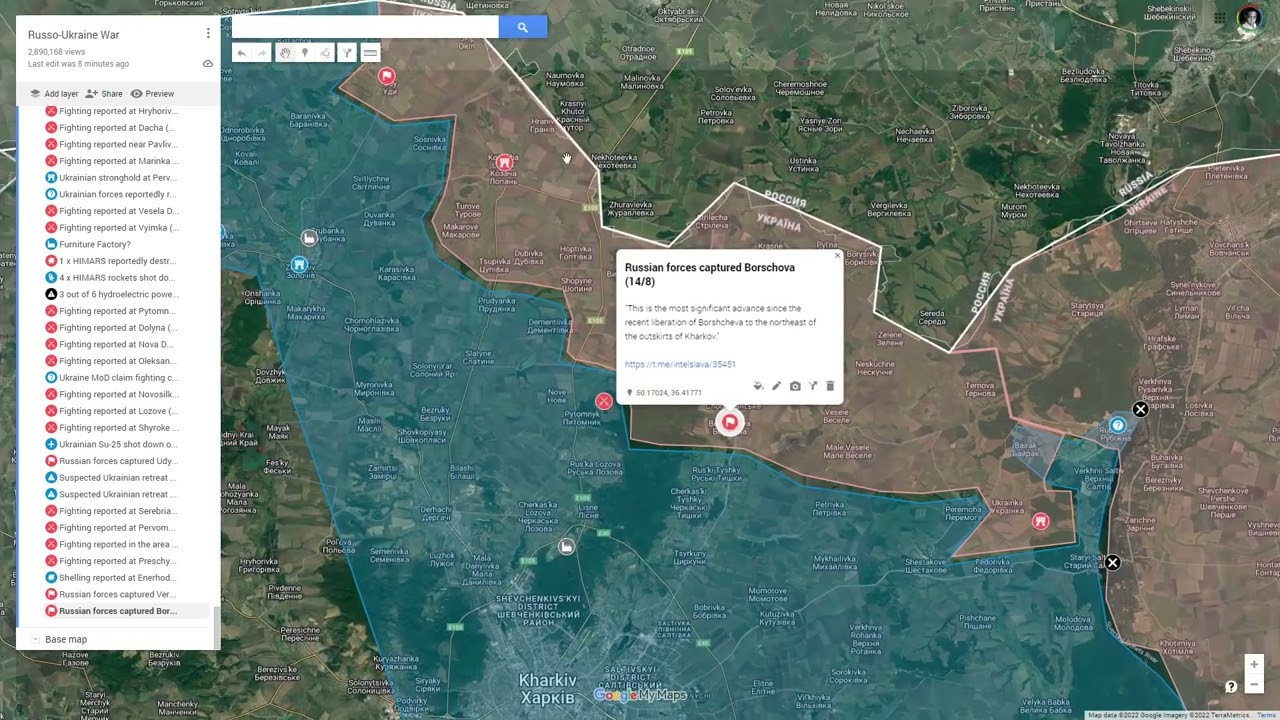This screenshot has height=720, width=1280.
Task: Select 'Fighting reported at Marinka' list item
Action: [115, 161]
